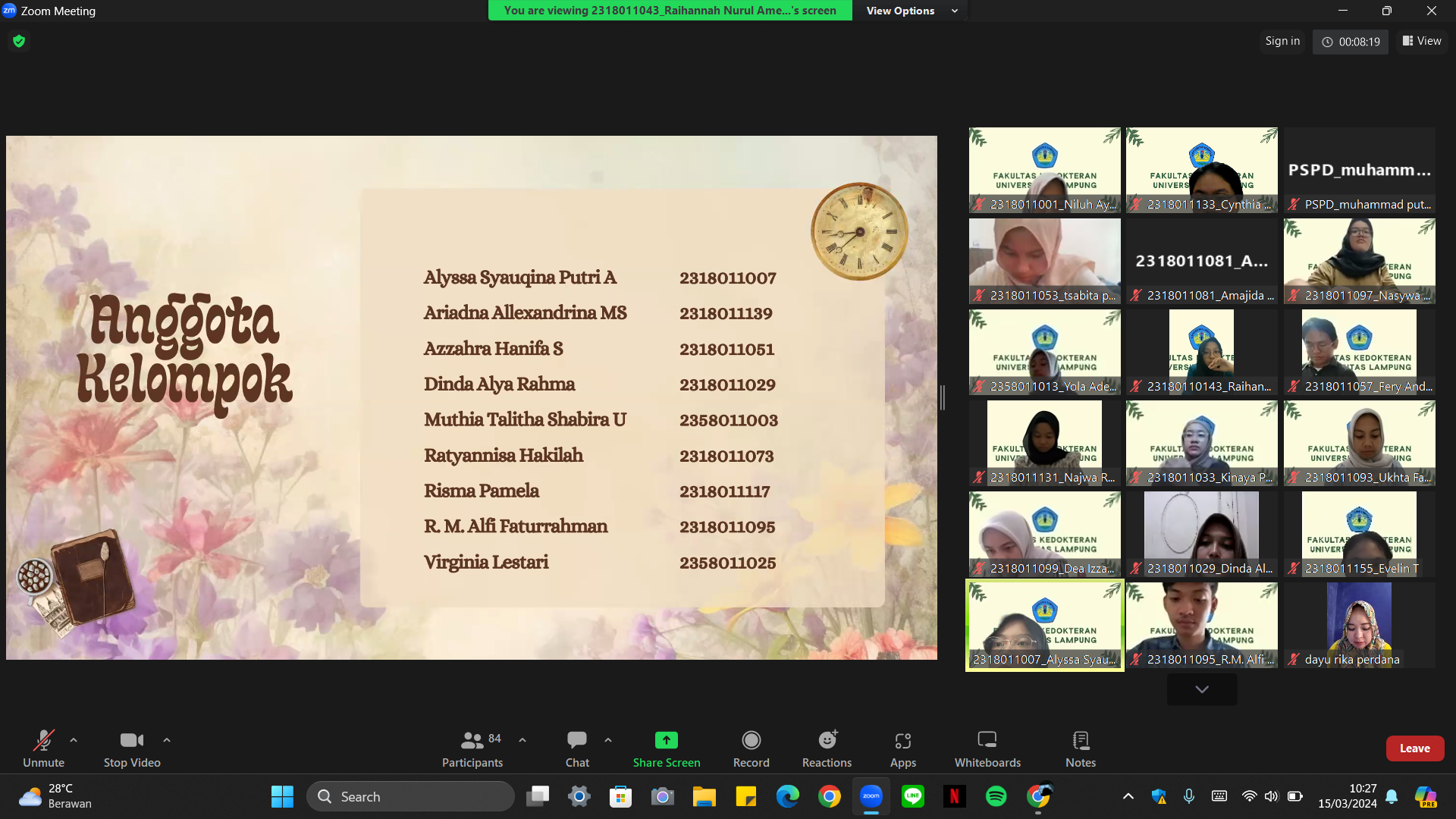This screenshot has width=1456, height=819.
Task: Expand the arrow beside Participants count
Action: click(x=522, y=740)
